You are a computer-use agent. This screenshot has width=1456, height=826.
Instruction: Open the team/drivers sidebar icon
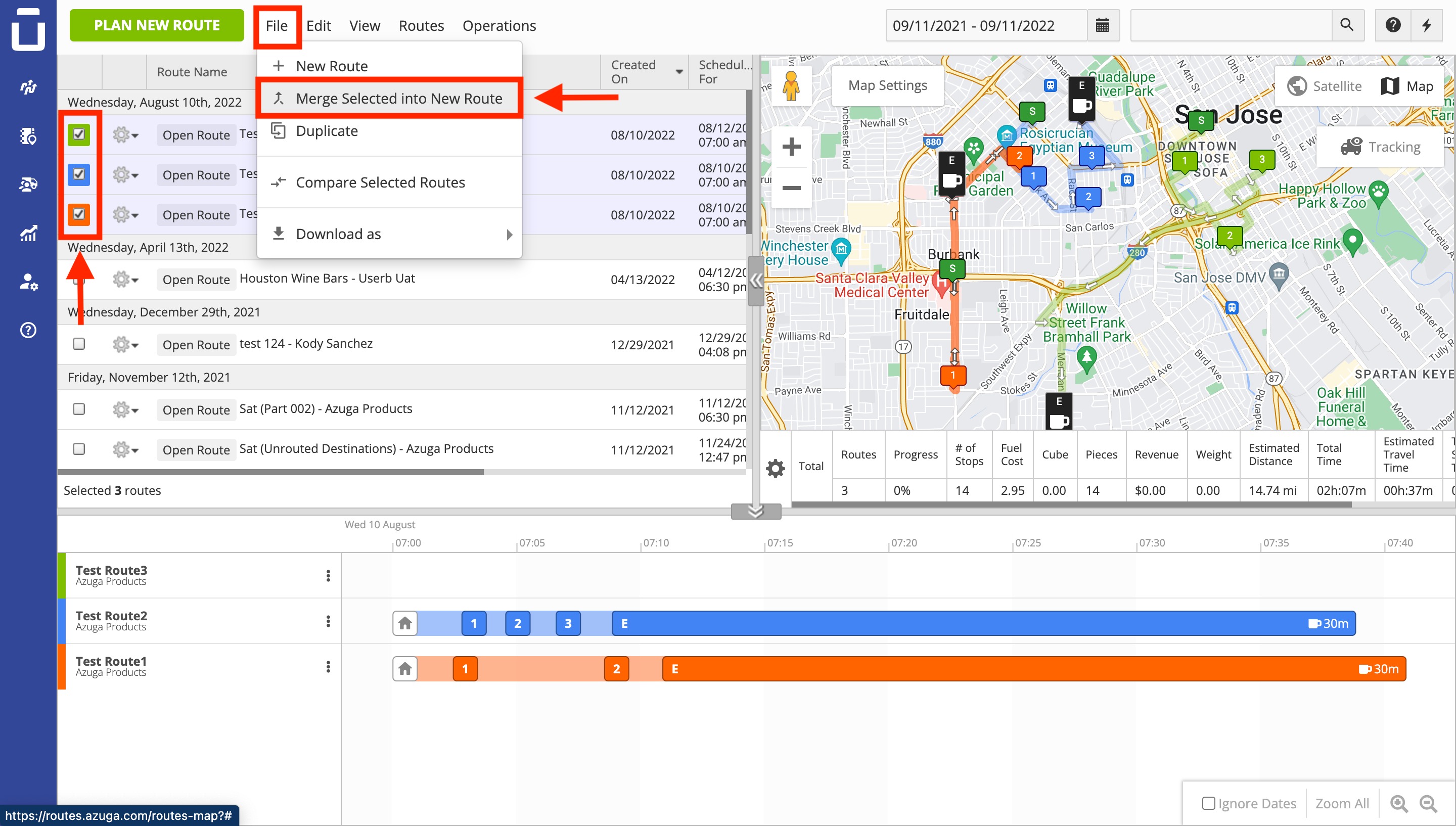click(28, 185)
